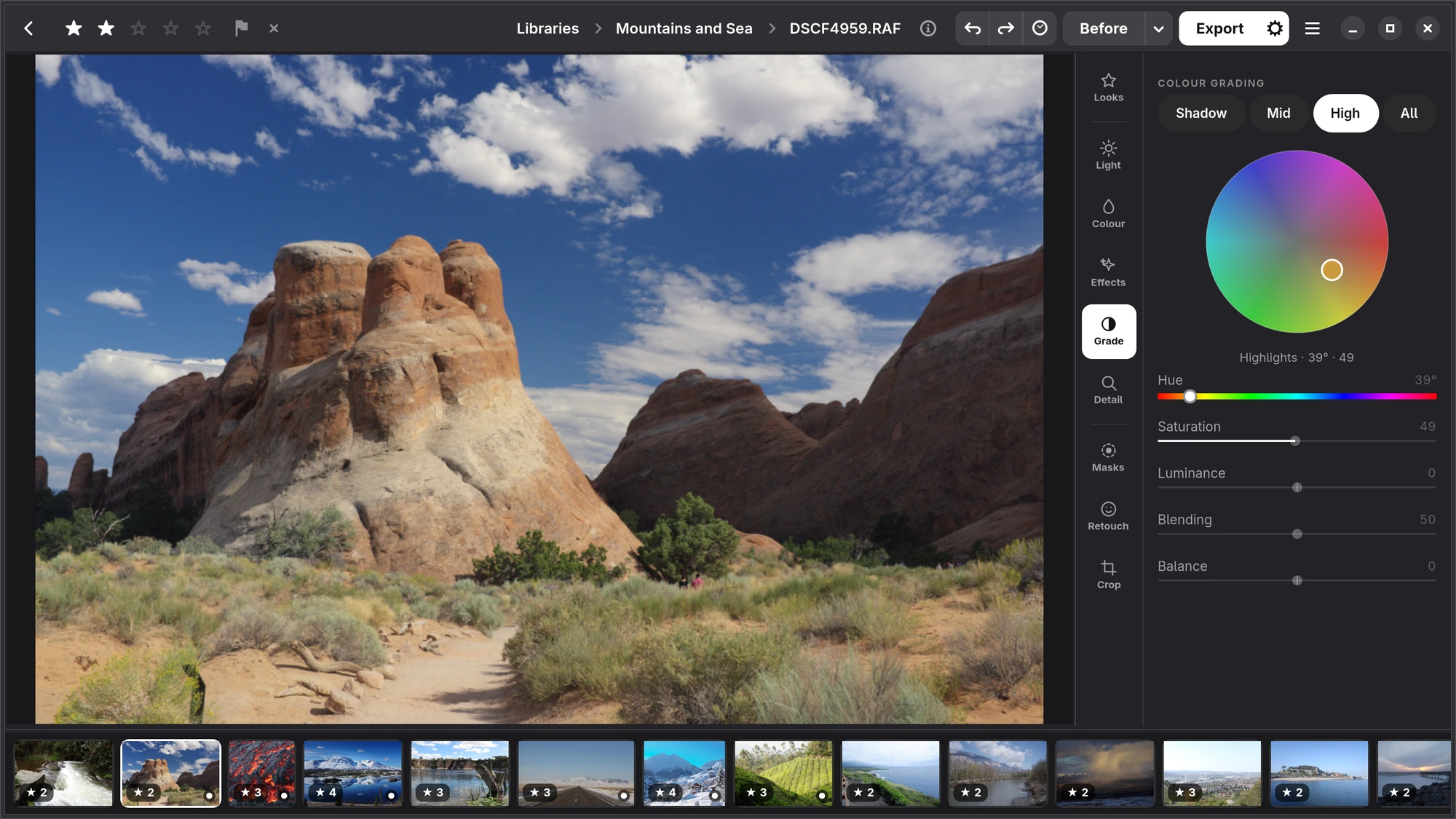Set rating to two stars

point(106,28)
